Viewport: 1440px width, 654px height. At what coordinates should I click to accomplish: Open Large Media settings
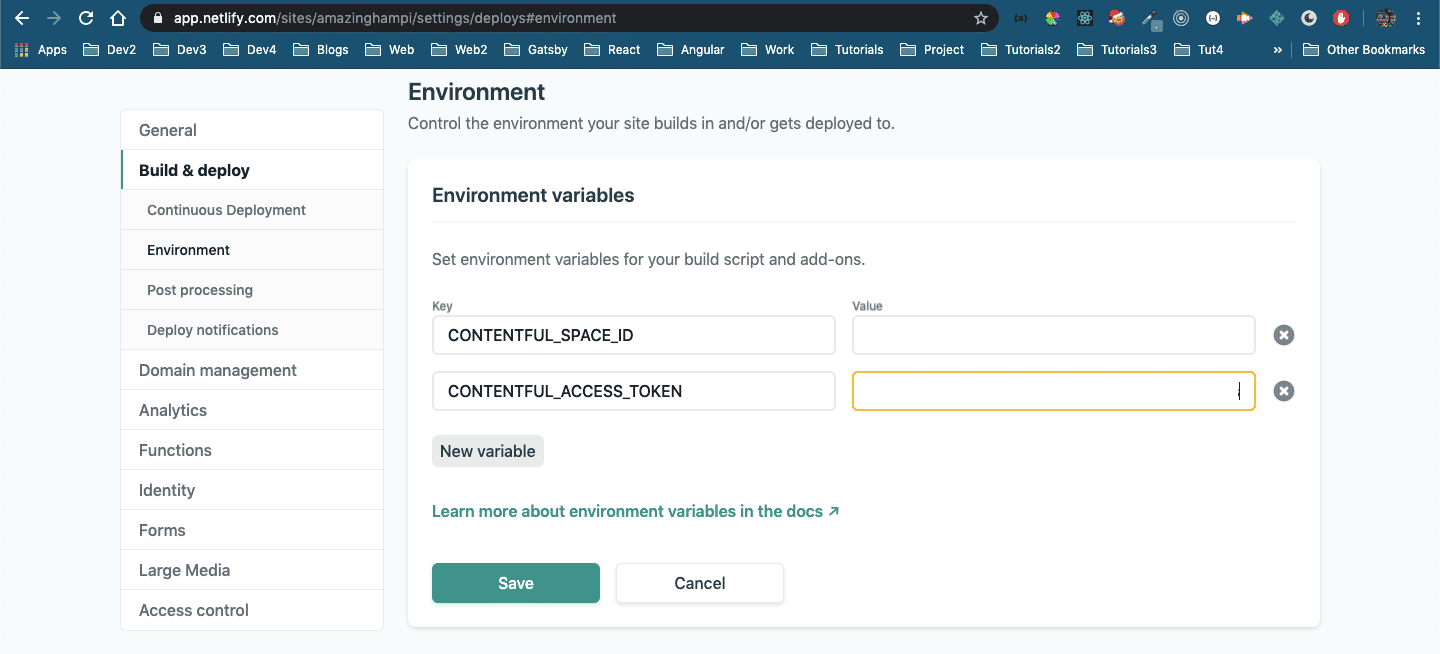coord(252,570)
